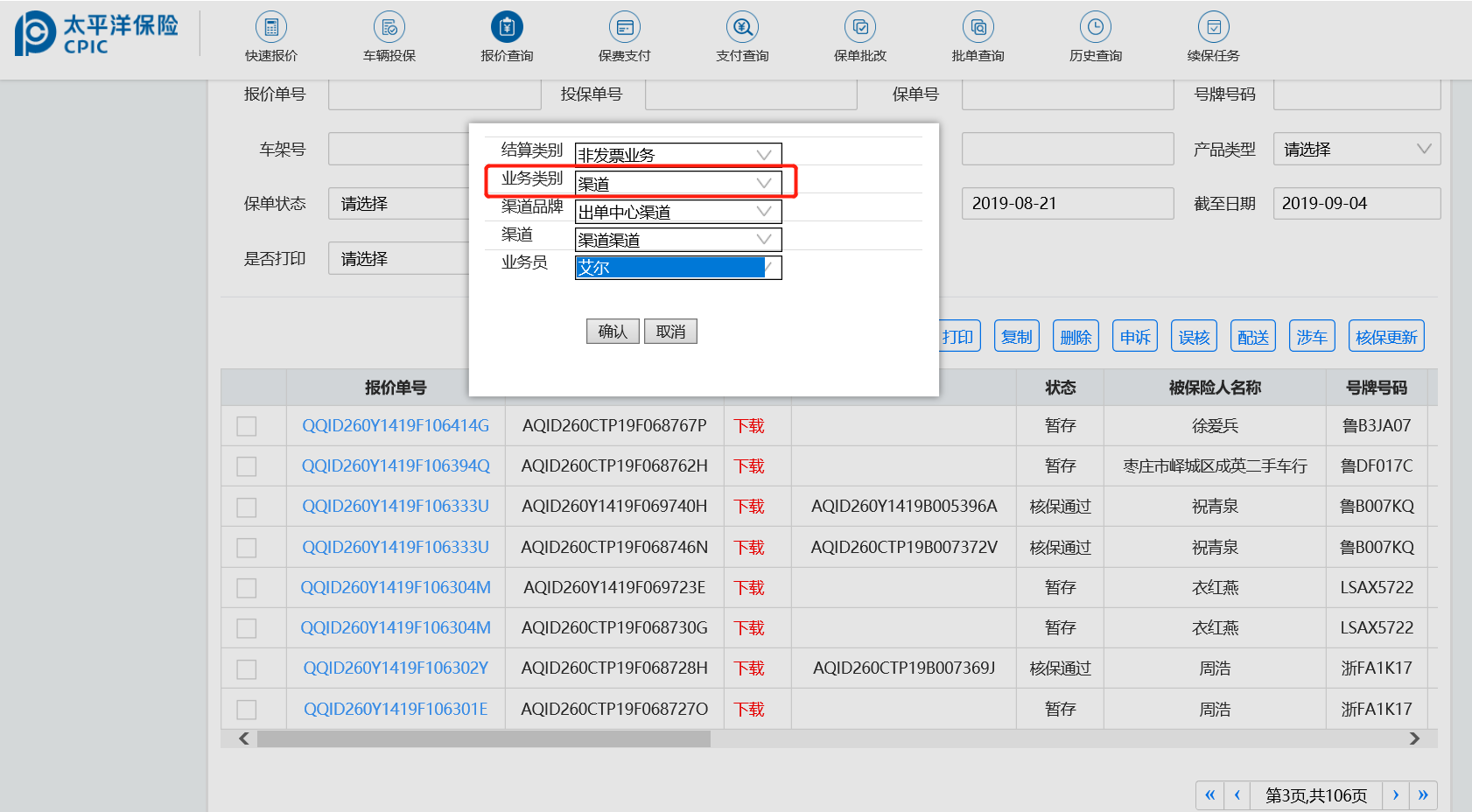Open the 历史查询 history query icon
The height and width of the screenshot is (812, 1472).
click(x=1096, y=27)
